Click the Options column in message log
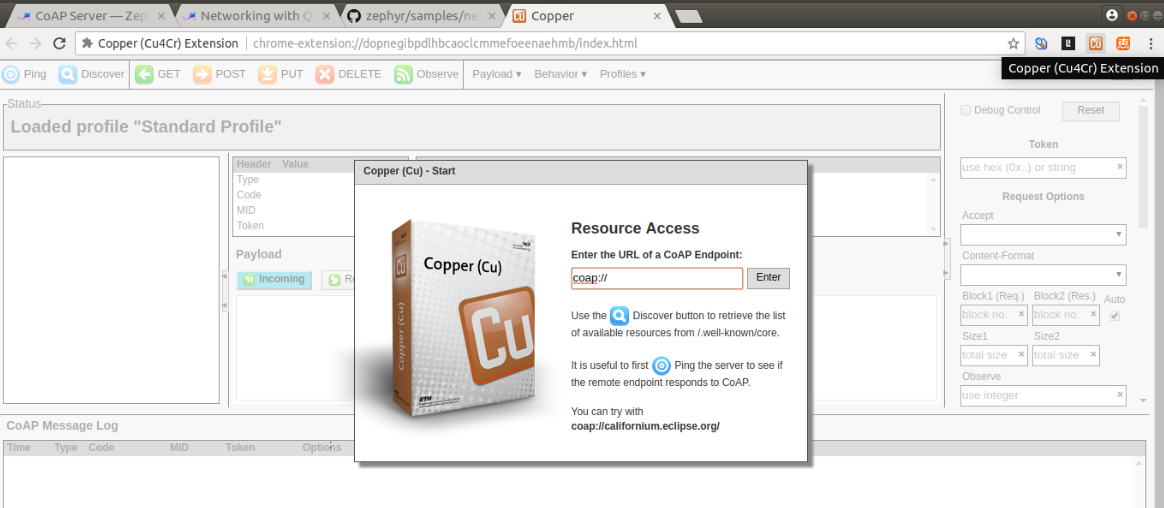This screenshot has height=508, width=1164. pyautogui.click(x=322, y=447)
